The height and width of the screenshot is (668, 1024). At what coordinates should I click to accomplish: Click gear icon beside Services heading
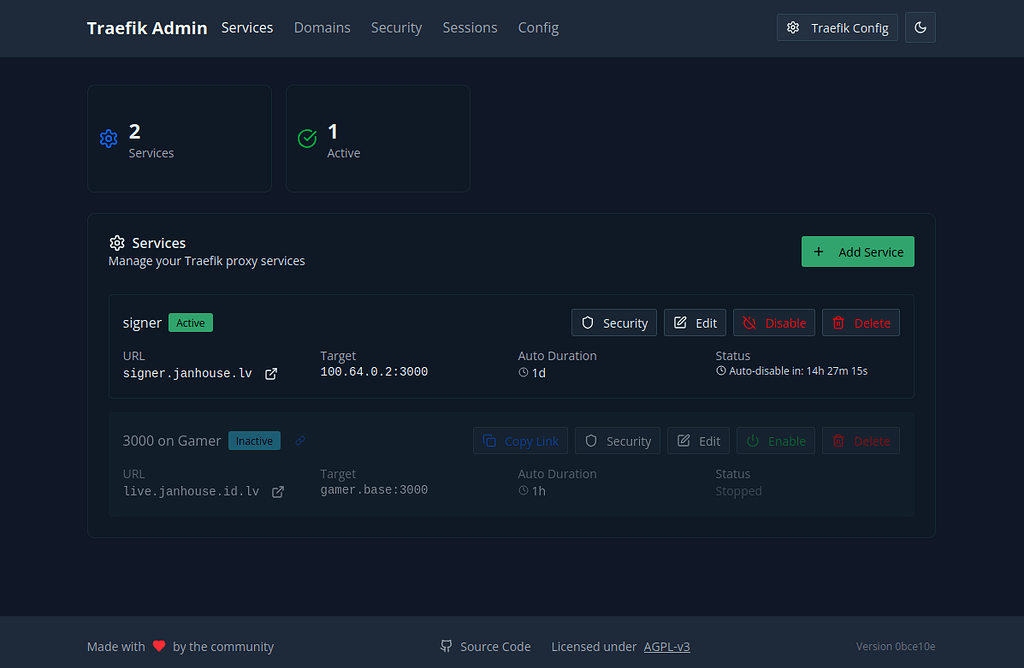point(117,243)
